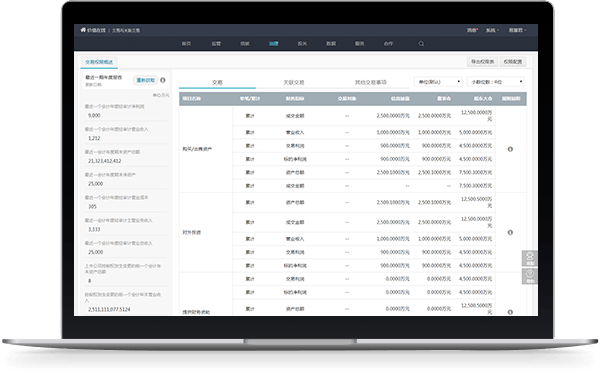Switch to the 关联交易 tab
This screenshot has width=600, height=373.
tap(293, 82)
